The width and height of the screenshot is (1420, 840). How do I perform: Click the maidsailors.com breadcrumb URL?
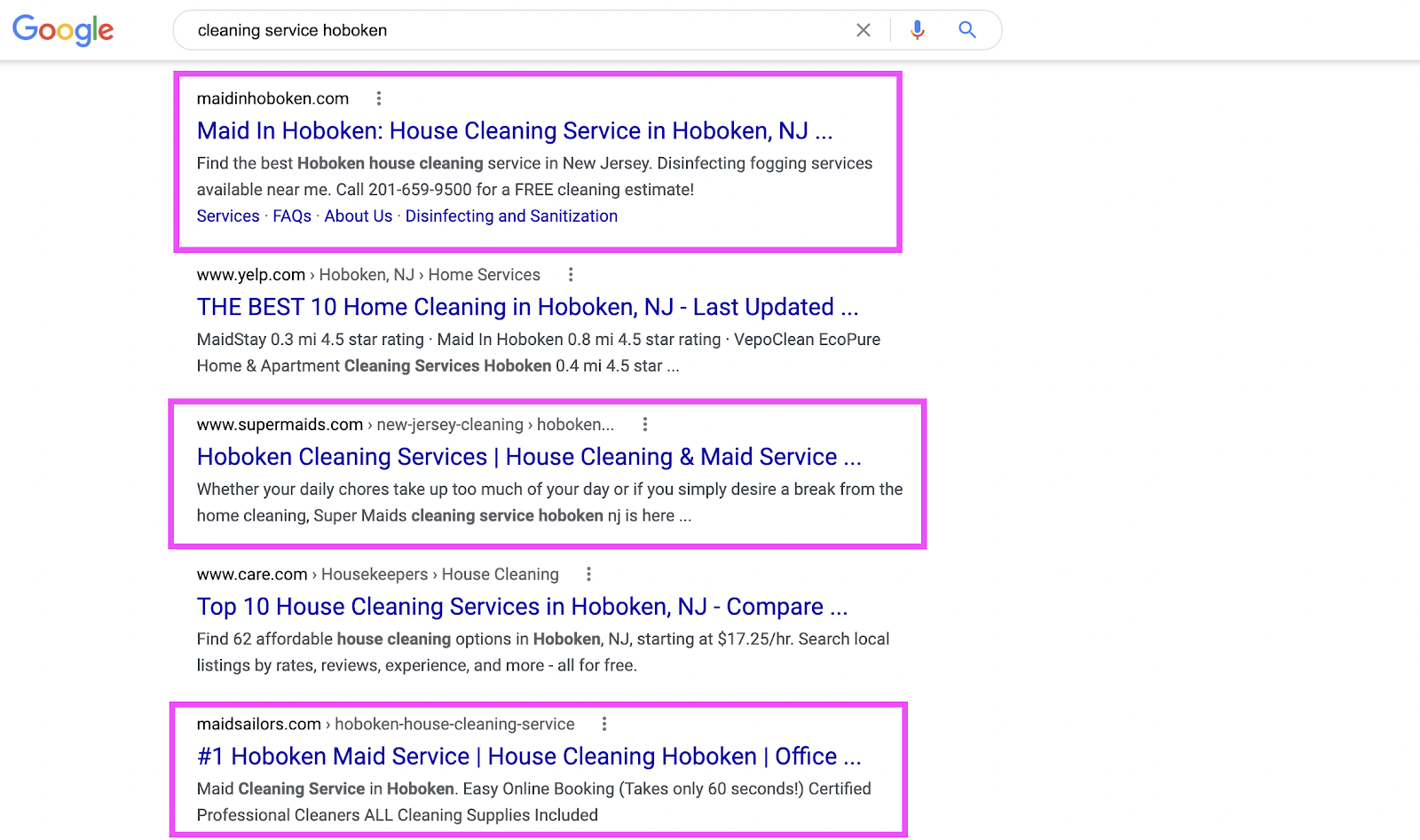tap(386, 725)
